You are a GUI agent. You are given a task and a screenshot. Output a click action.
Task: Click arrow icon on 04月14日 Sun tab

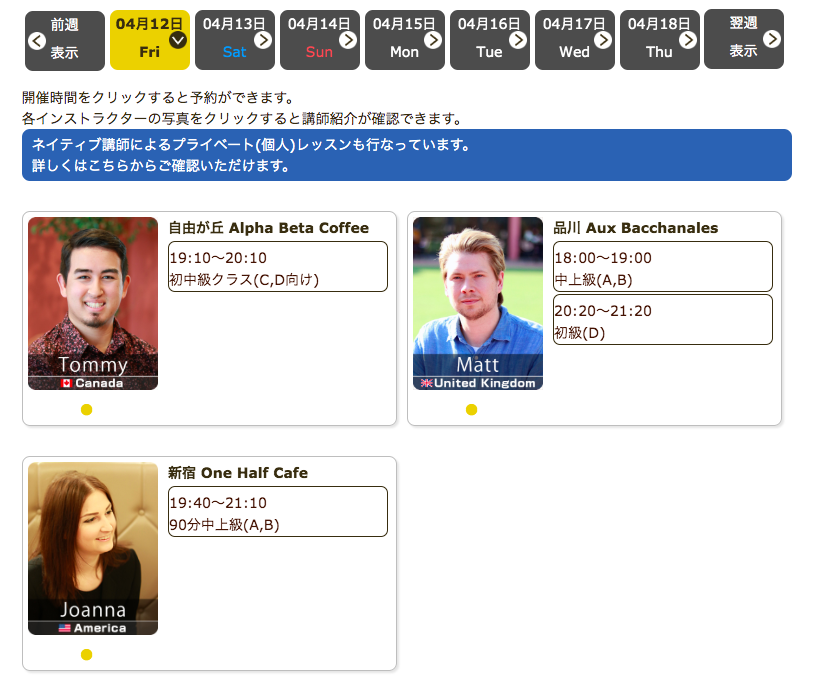(348, 40)
